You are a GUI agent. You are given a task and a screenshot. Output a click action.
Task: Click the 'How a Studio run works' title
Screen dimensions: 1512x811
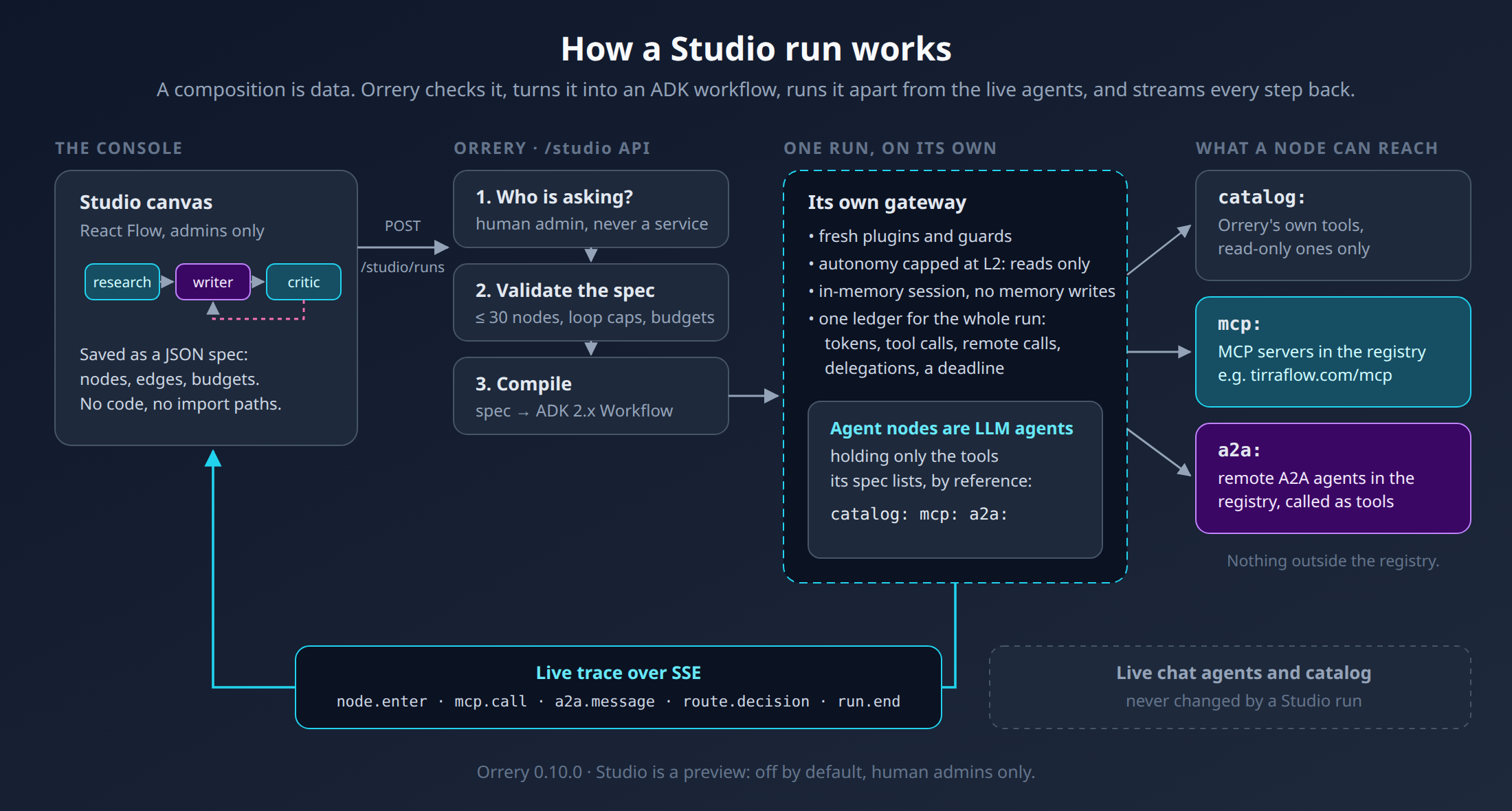coord(756,49)
